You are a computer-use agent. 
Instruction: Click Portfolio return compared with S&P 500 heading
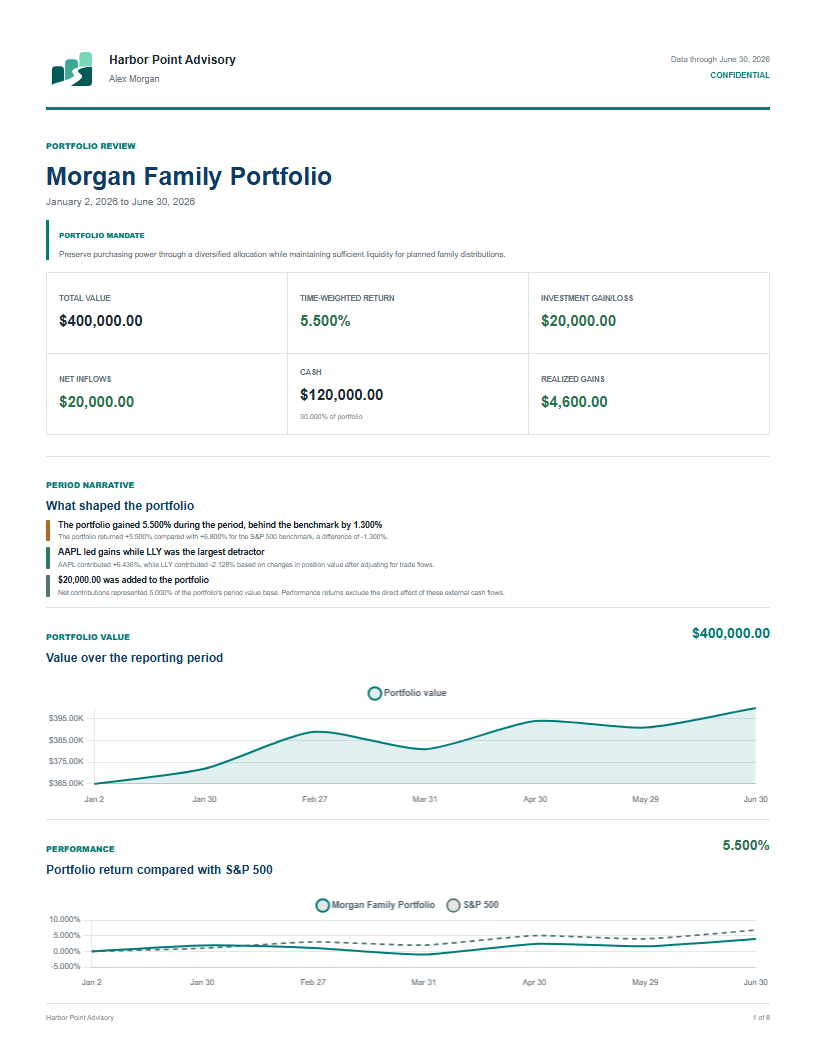click(x=160, y=870)
